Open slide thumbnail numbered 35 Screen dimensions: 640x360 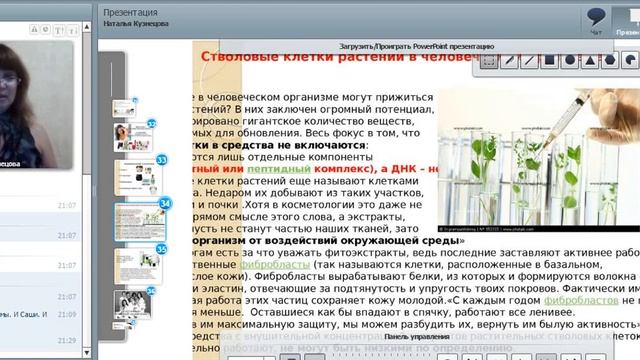tap(139, 266)
